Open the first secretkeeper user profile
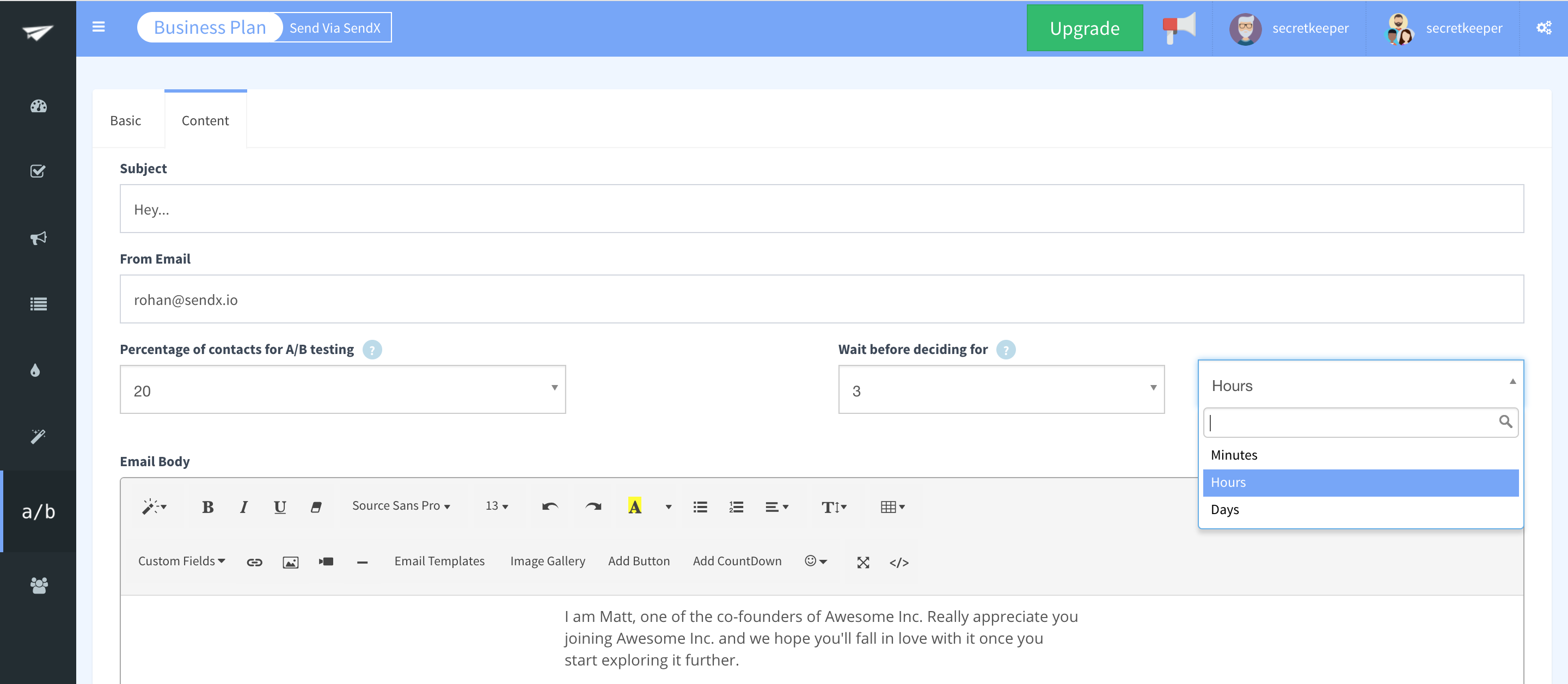The image size is (1568, 684). pyautogui.click(x=1289, y=29)
